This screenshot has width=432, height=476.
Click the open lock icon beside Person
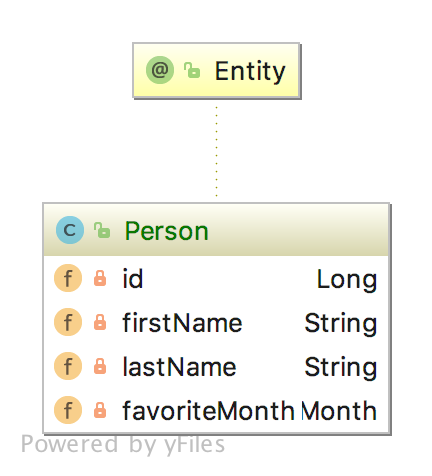point(102,230)
